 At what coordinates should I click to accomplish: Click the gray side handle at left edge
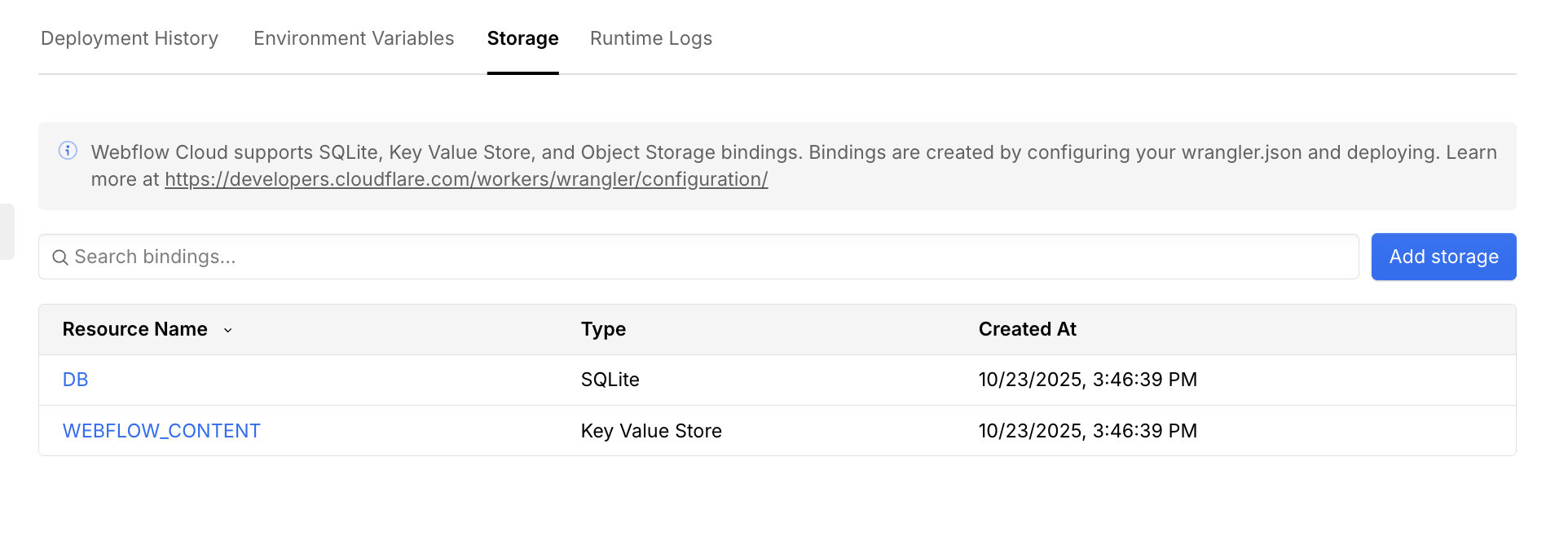(7, 231)
